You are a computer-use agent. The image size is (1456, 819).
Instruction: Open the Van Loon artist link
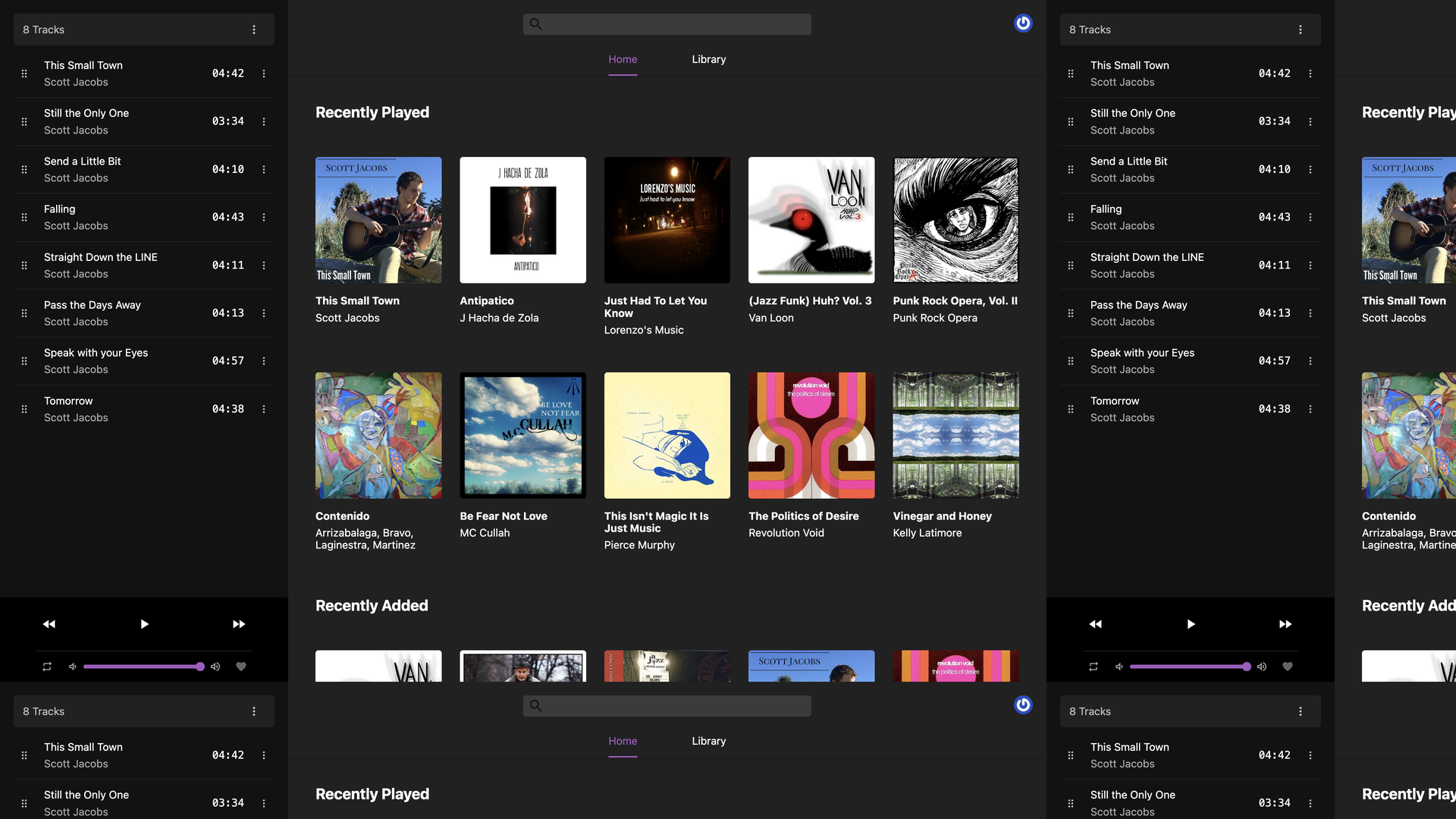(x=771, y=318)
